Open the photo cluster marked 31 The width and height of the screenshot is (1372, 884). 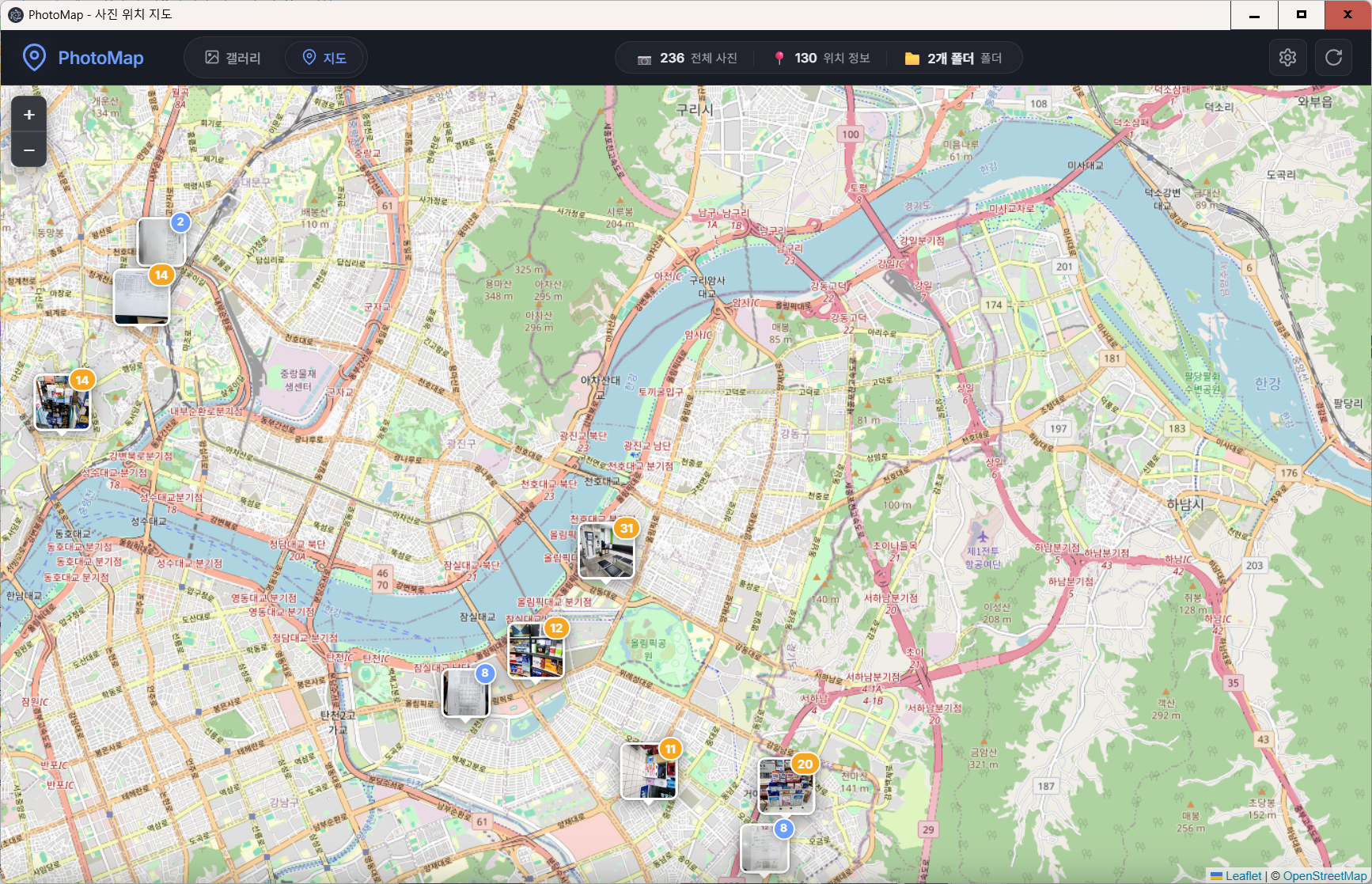click(607, 550)
